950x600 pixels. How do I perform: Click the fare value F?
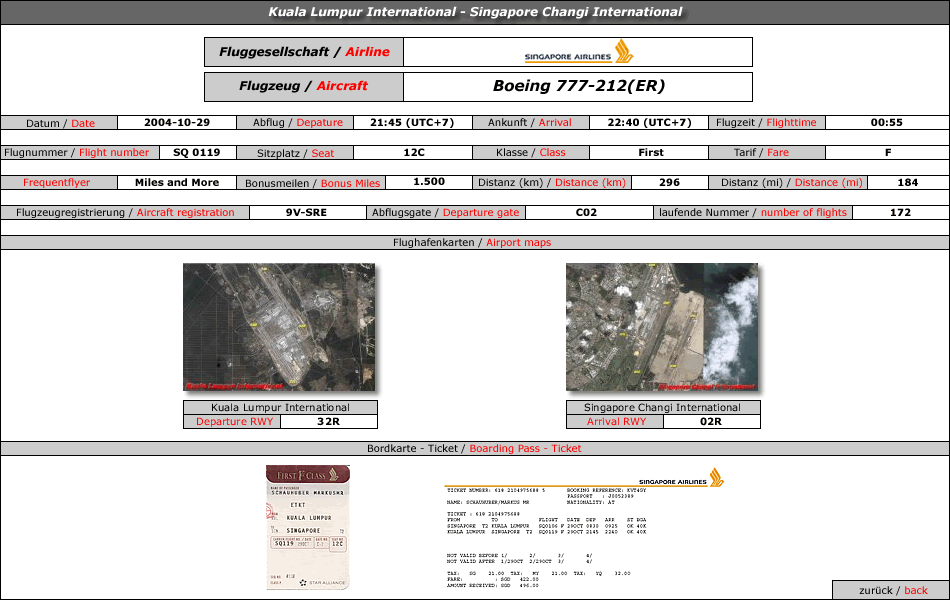tap(888, 153)
